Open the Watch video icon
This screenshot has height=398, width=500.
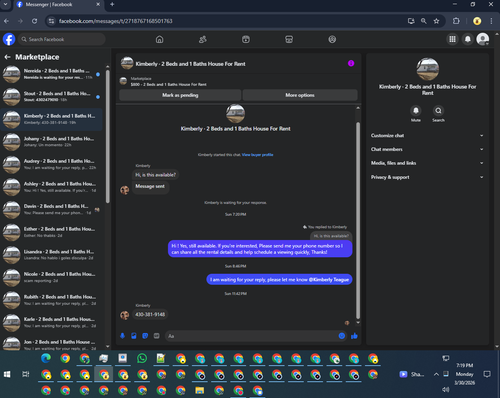246,39
